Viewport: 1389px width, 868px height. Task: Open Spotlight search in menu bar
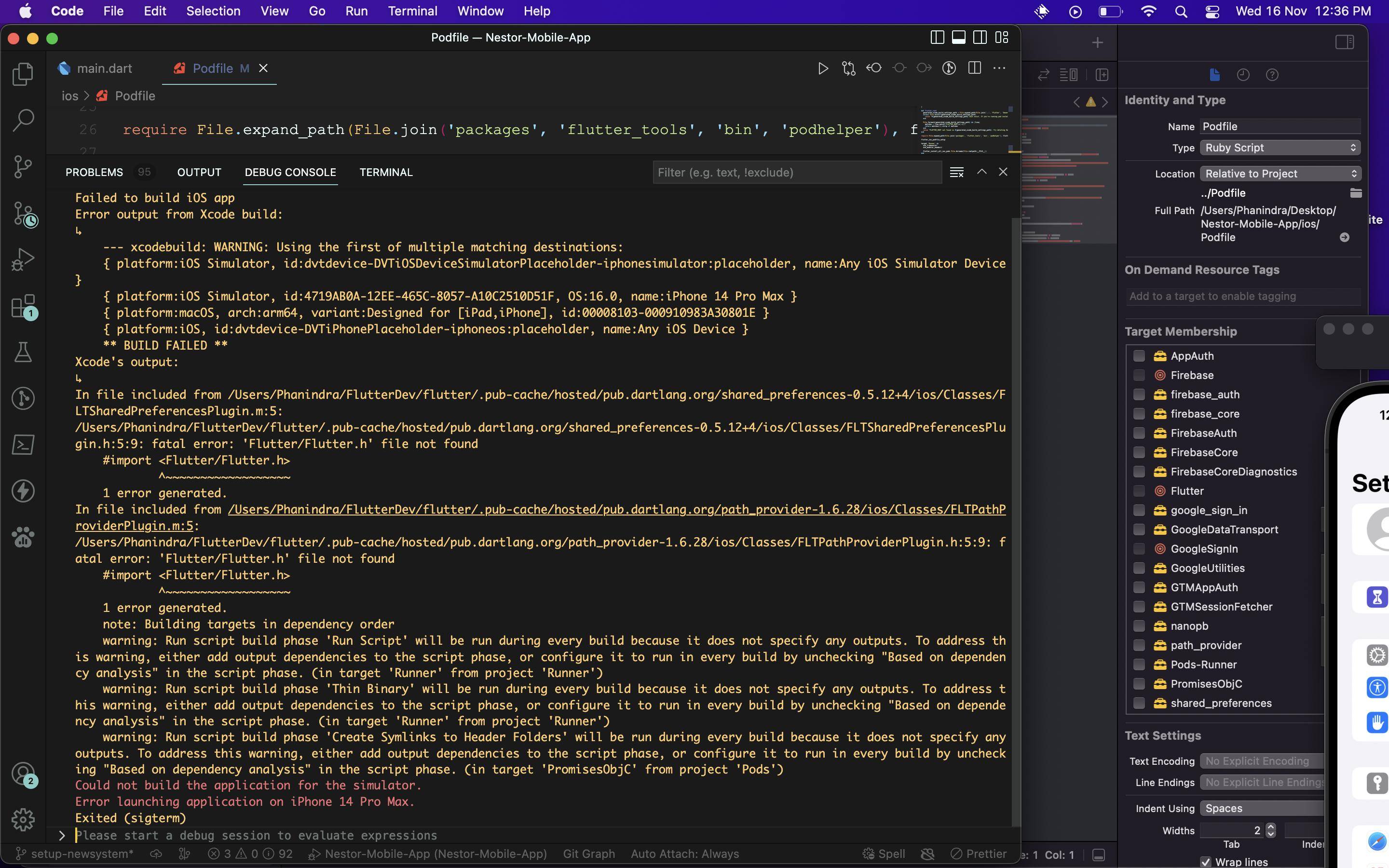point(1181,12)
